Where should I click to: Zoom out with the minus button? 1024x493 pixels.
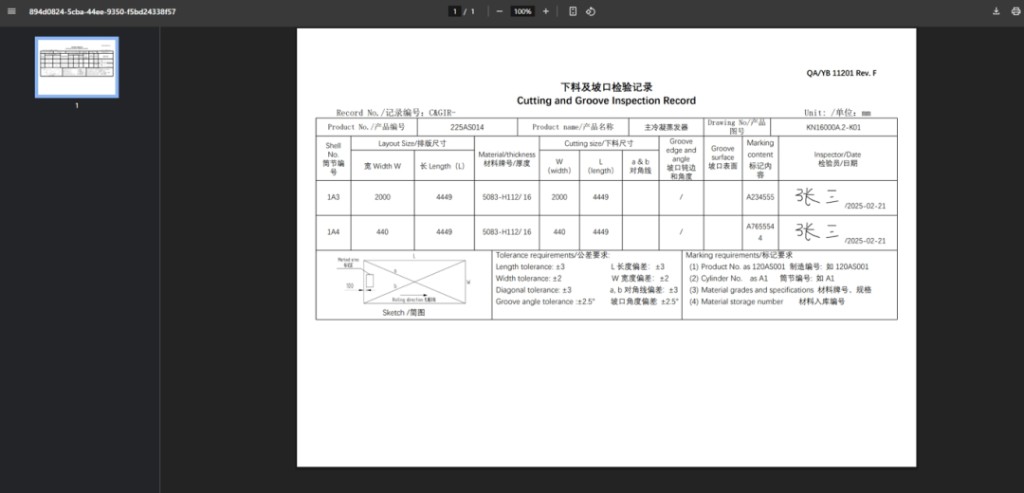pos(500,11)
